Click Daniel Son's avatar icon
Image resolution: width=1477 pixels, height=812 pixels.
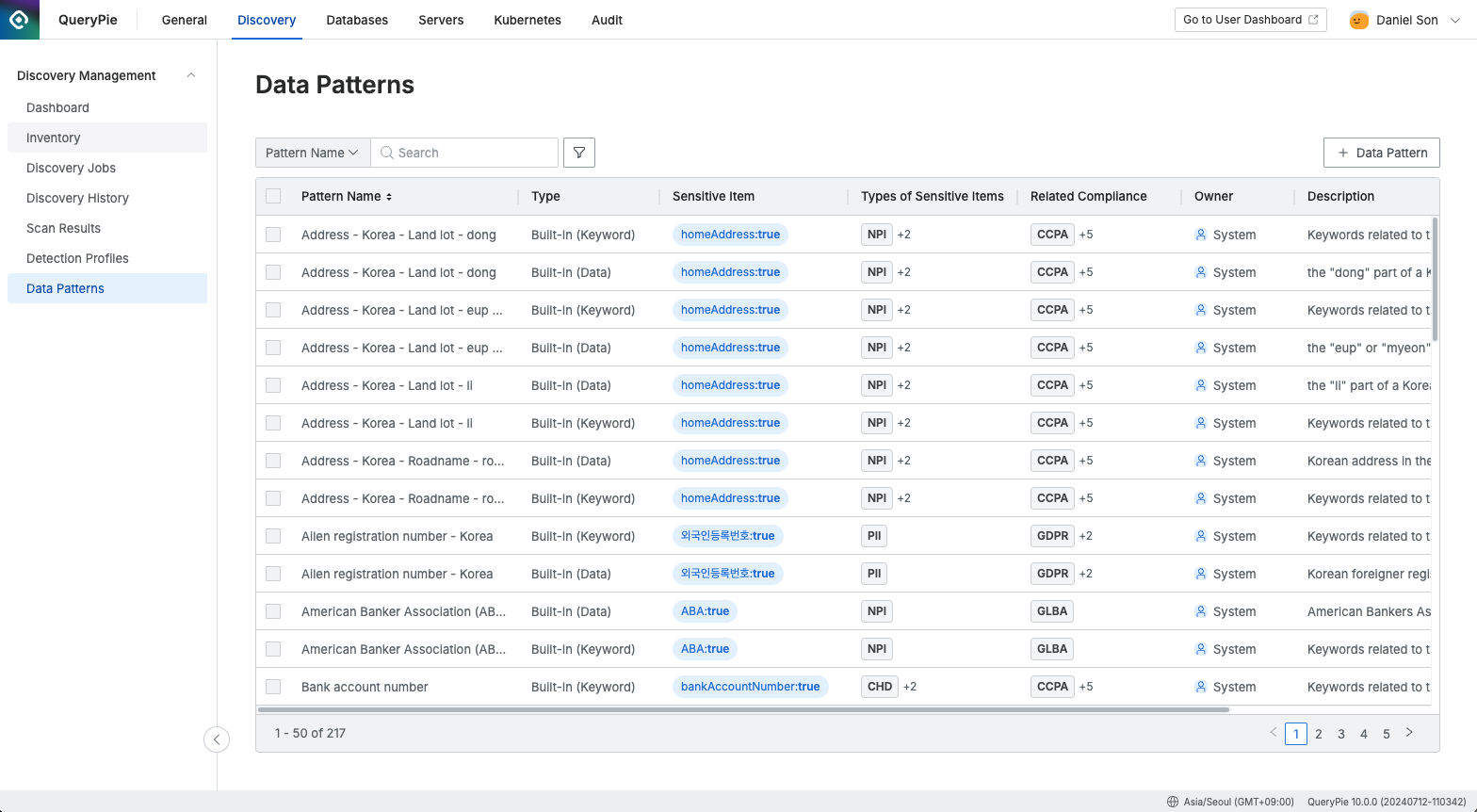click(1358, 20)
